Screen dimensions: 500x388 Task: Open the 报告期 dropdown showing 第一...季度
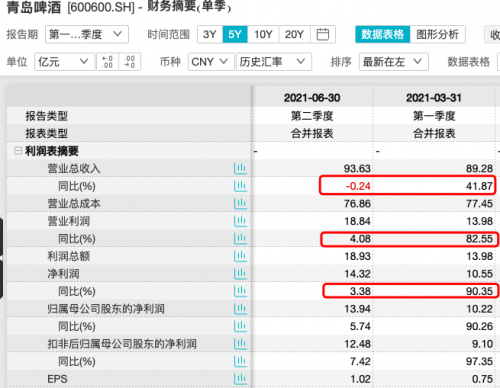[x=87, y=34]
